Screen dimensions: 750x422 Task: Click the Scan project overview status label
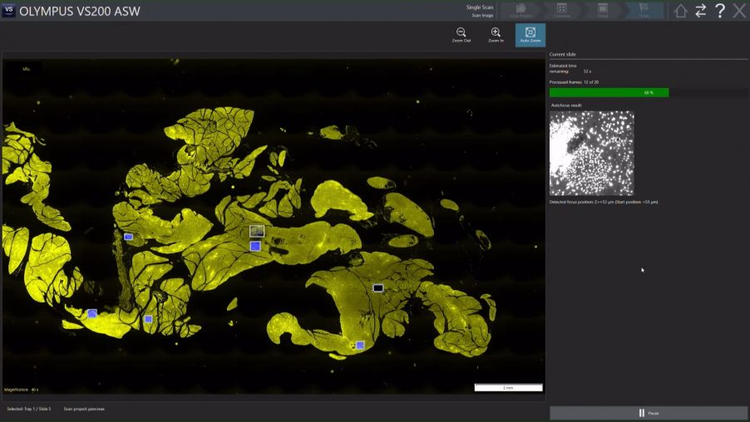(84, 409)
